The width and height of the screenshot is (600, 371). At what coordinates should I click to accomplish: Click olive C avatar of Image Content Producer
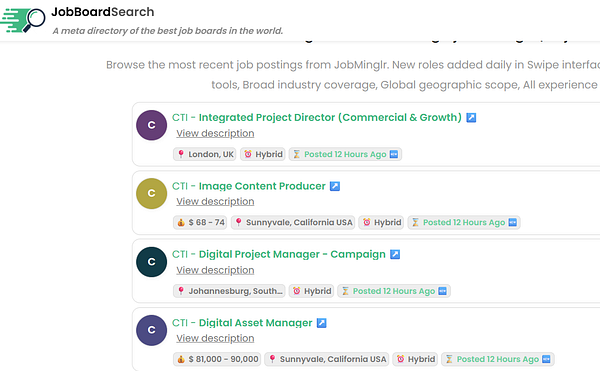(x=152, y=194)
